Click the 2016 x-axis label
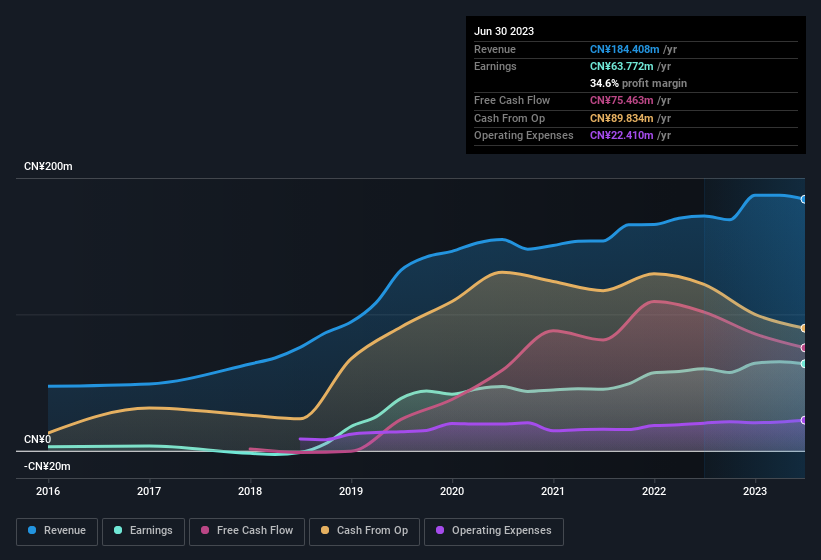The width and height of the screenshot is (821, 560). tap(48, 491)
